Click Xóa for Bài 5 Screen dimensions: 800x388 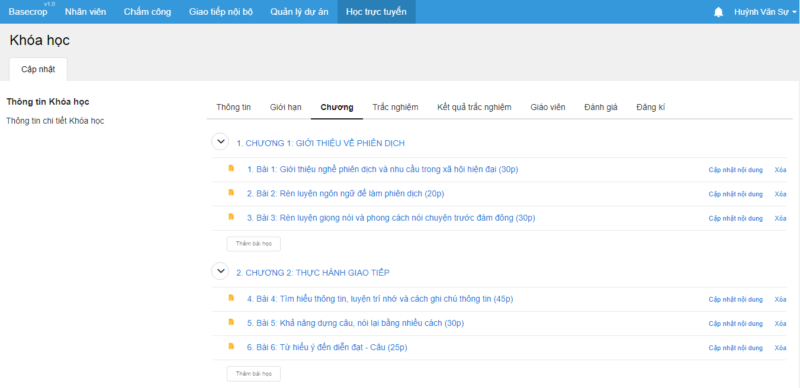780,324
